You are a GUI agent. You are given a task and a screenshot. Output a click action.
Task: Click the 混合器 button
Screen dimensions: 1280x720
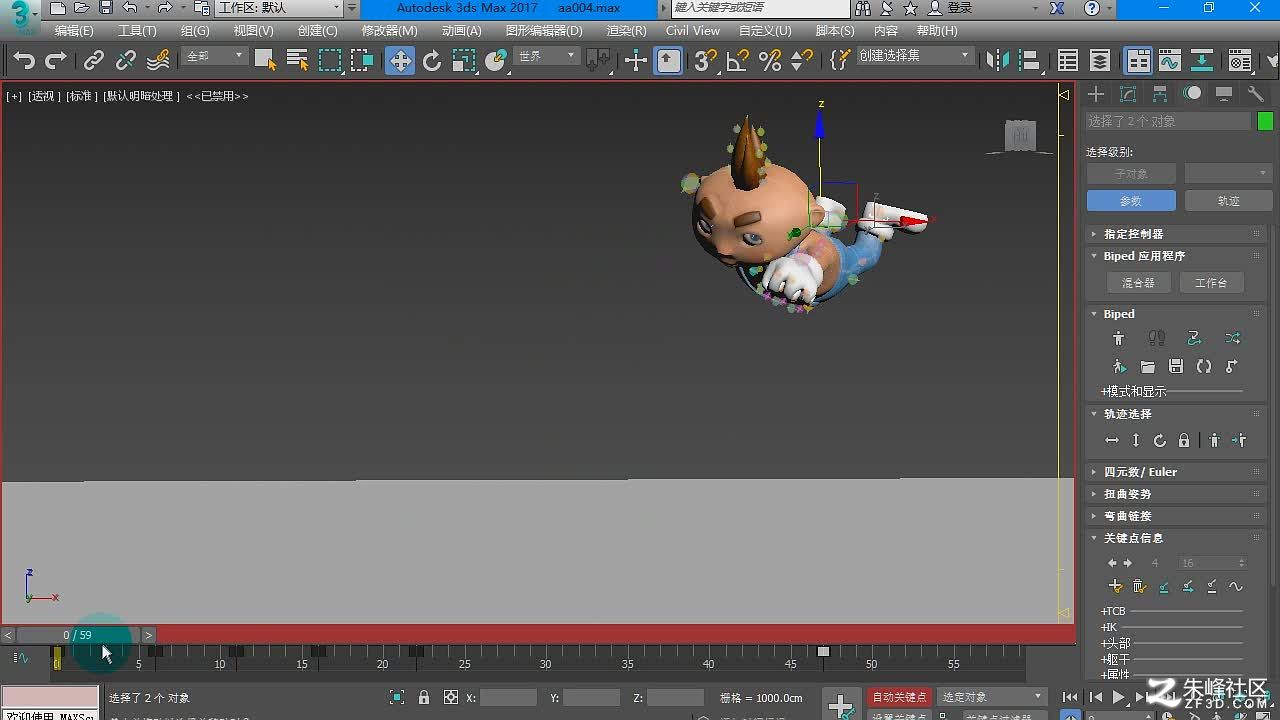click(1138, 283)
